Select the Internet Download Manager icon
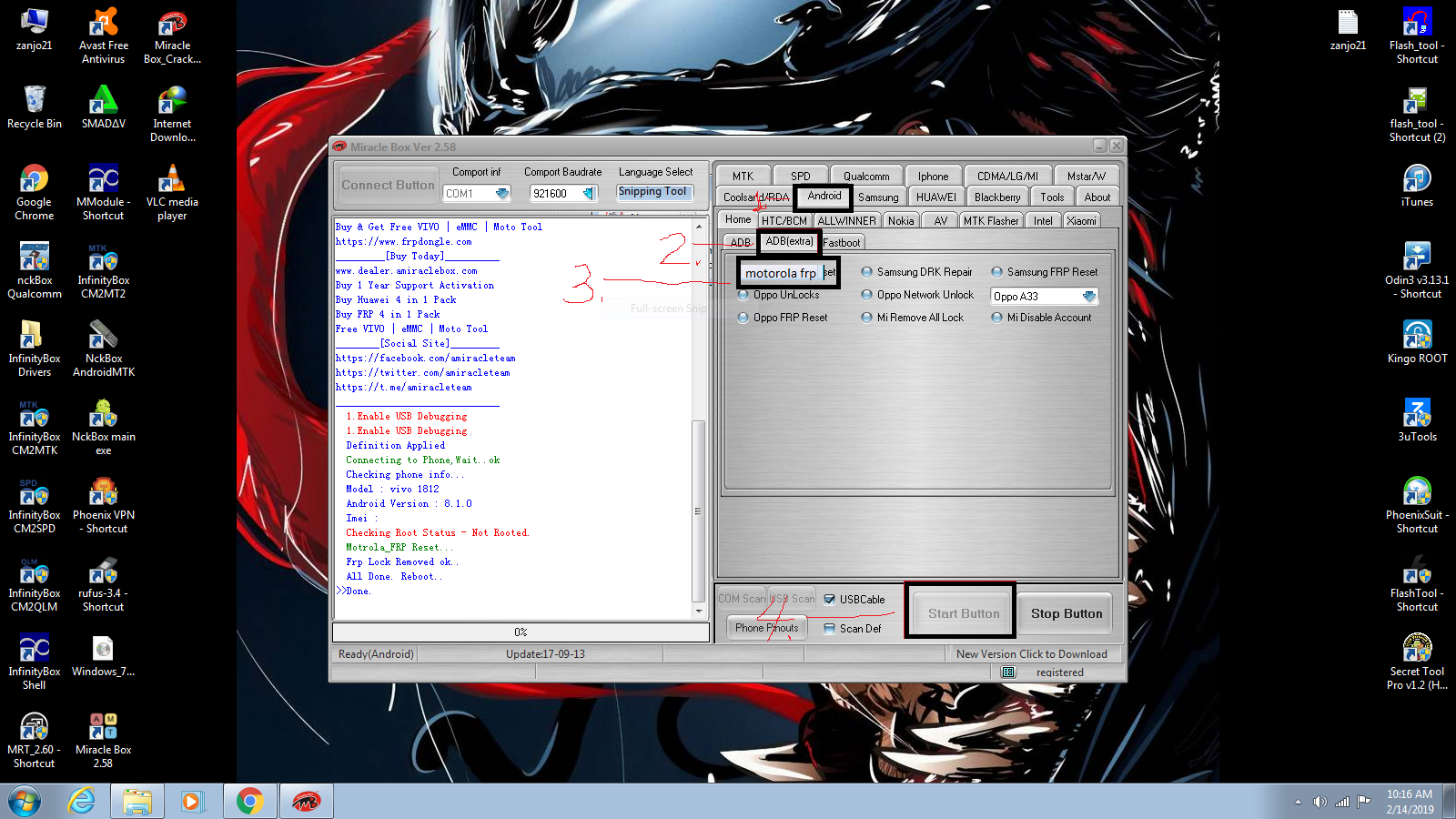 point(172,114)
